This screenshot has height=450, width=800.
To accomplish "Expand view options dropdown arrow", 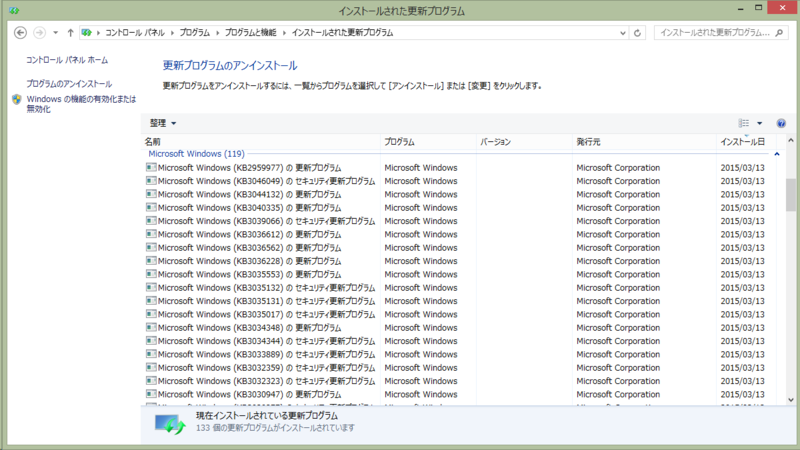I will pos(760,123).
